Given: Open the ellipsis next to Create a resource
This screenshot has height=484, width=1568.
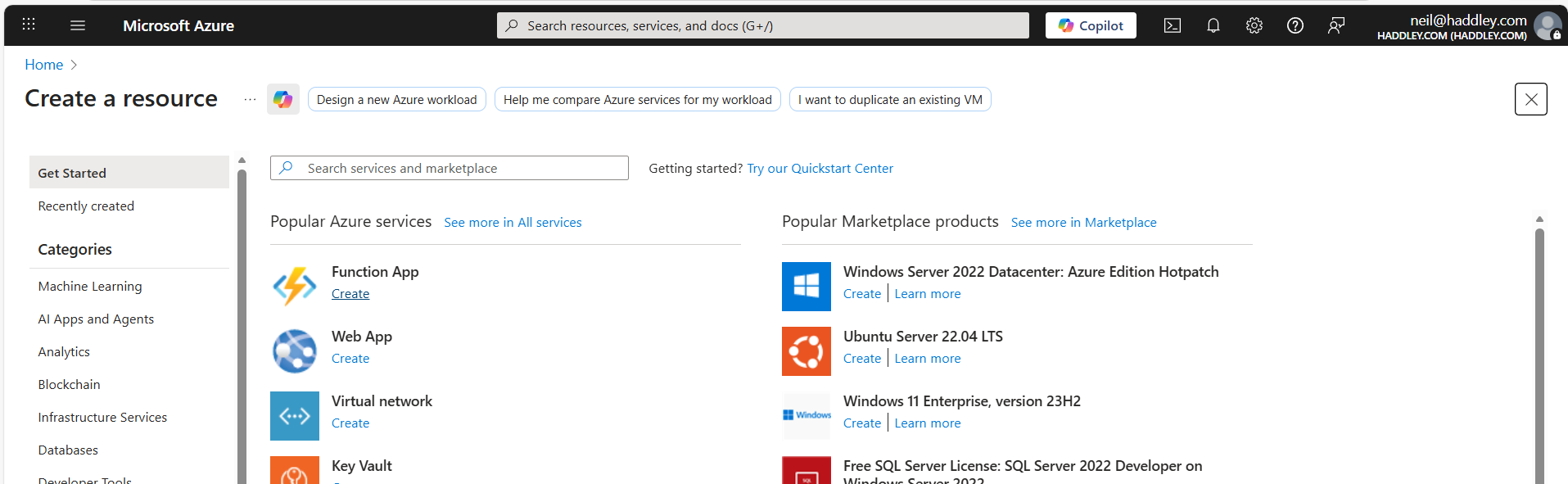Looking at the screenshot, I should [x=250, y=99].
